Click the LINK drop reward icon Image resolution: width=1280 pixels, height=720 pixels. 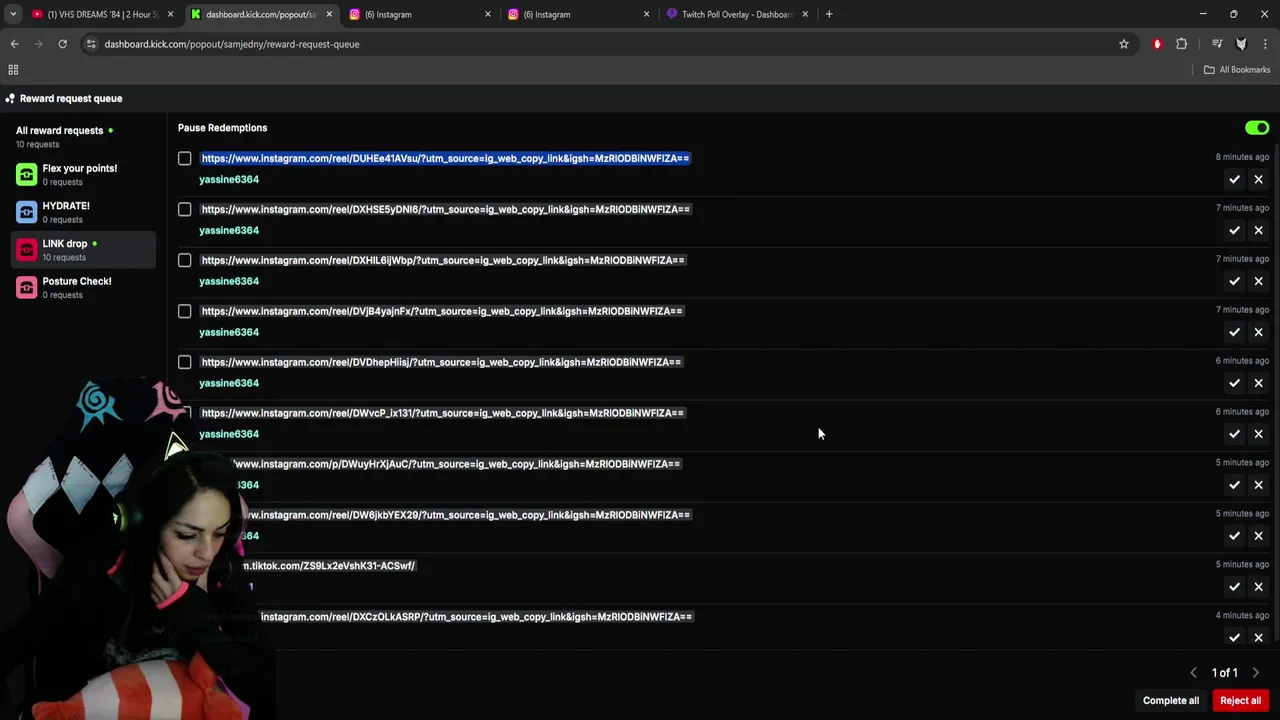(x=26, y=250)
